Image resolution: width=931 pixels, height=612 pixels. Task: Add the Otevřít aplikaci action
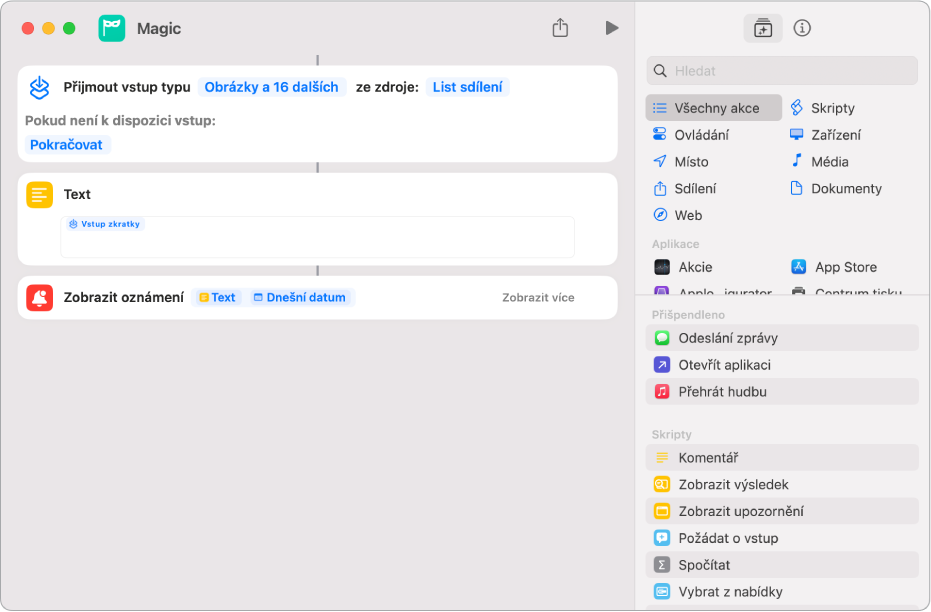782,364
